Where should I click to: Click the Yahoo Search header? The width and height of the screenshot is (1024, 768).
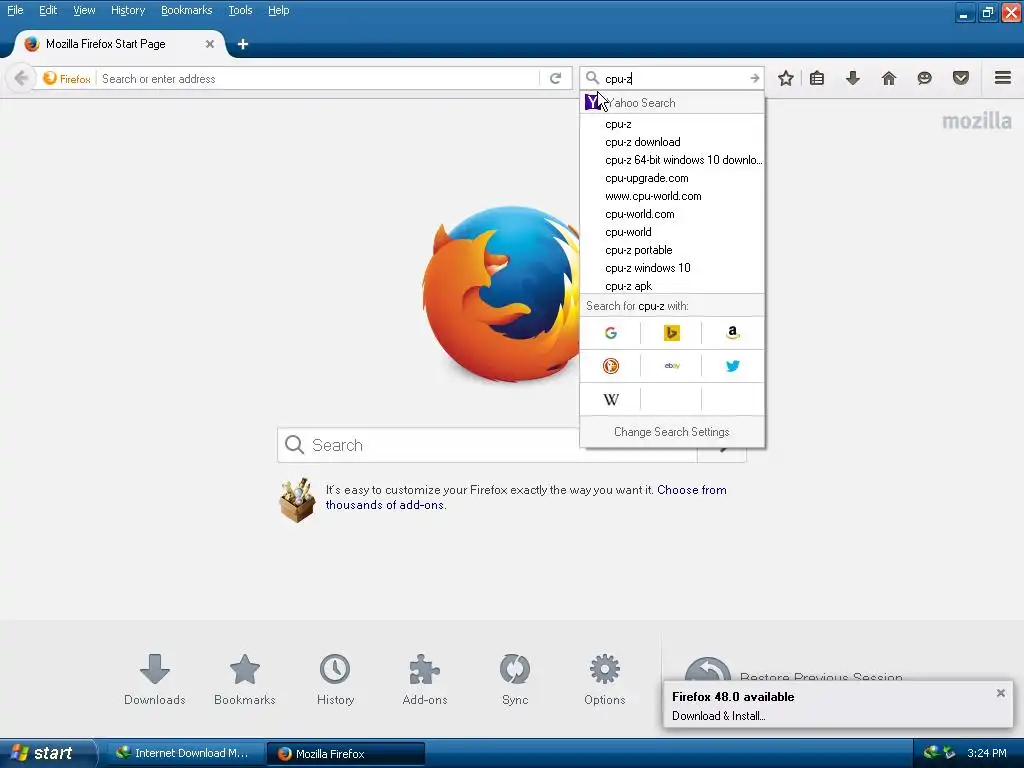[x=671, y=103]
